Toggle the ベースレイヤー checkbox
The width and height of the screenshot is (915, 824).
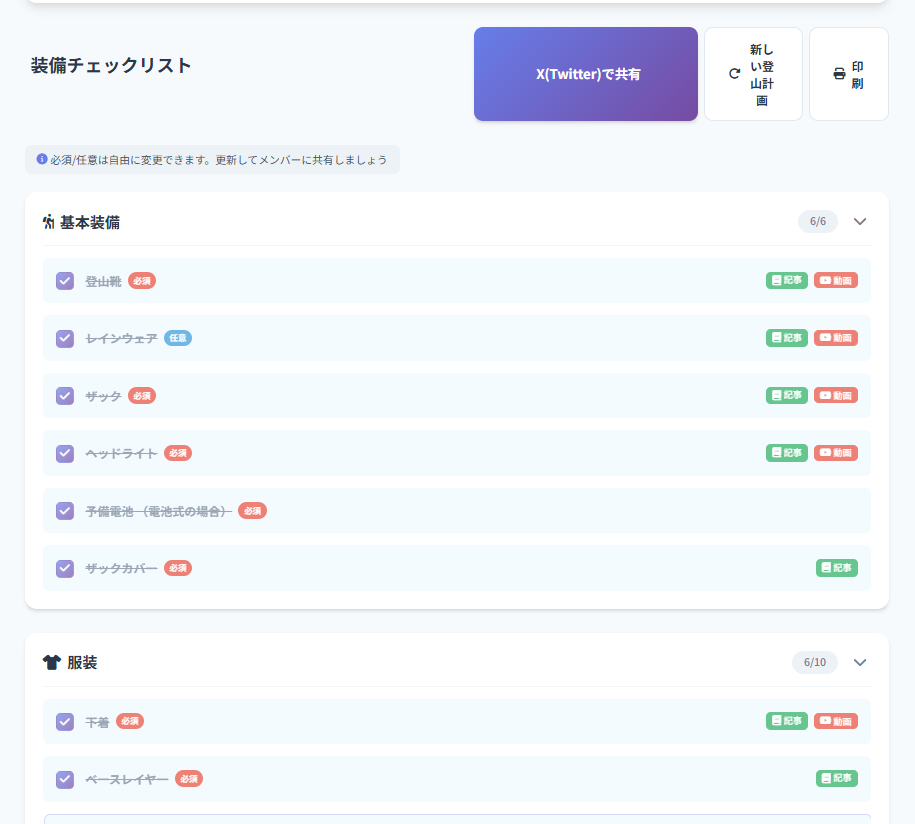point(65,779)
